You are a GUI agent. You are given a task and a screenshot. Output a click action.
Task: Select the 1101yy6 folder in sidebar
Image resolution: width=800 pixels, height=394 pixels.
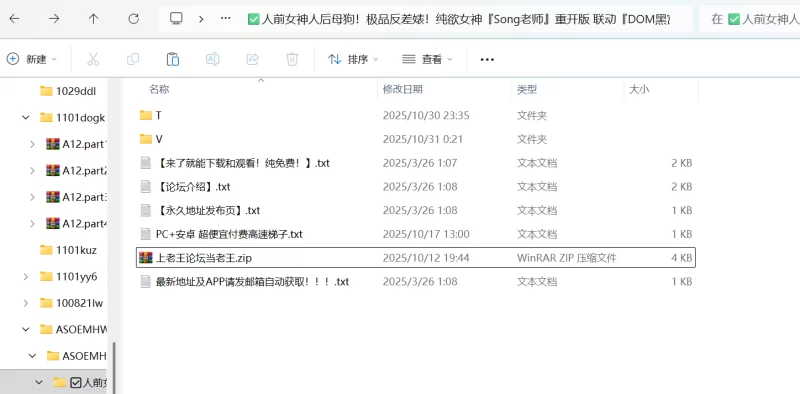click(68, 277)
